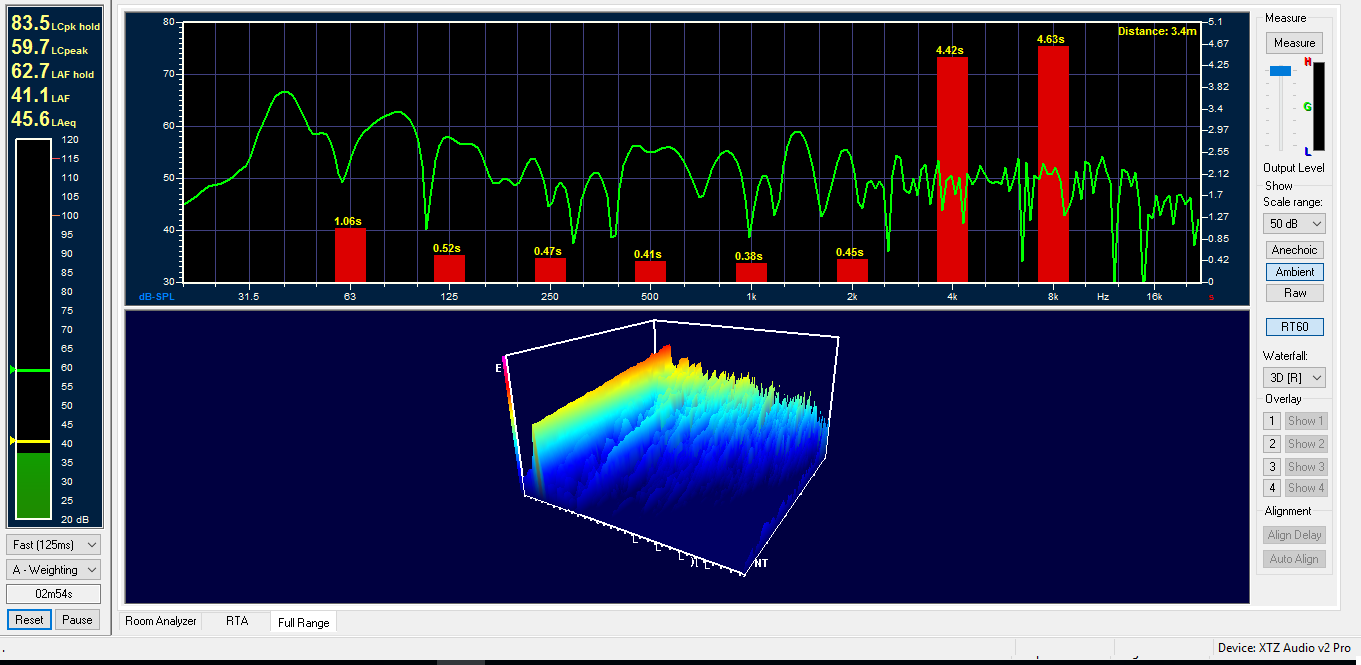Click the 1.06s RT60 bar at 63 Hz
This screenshot has width=1361, height=665.
coord(350,255)
